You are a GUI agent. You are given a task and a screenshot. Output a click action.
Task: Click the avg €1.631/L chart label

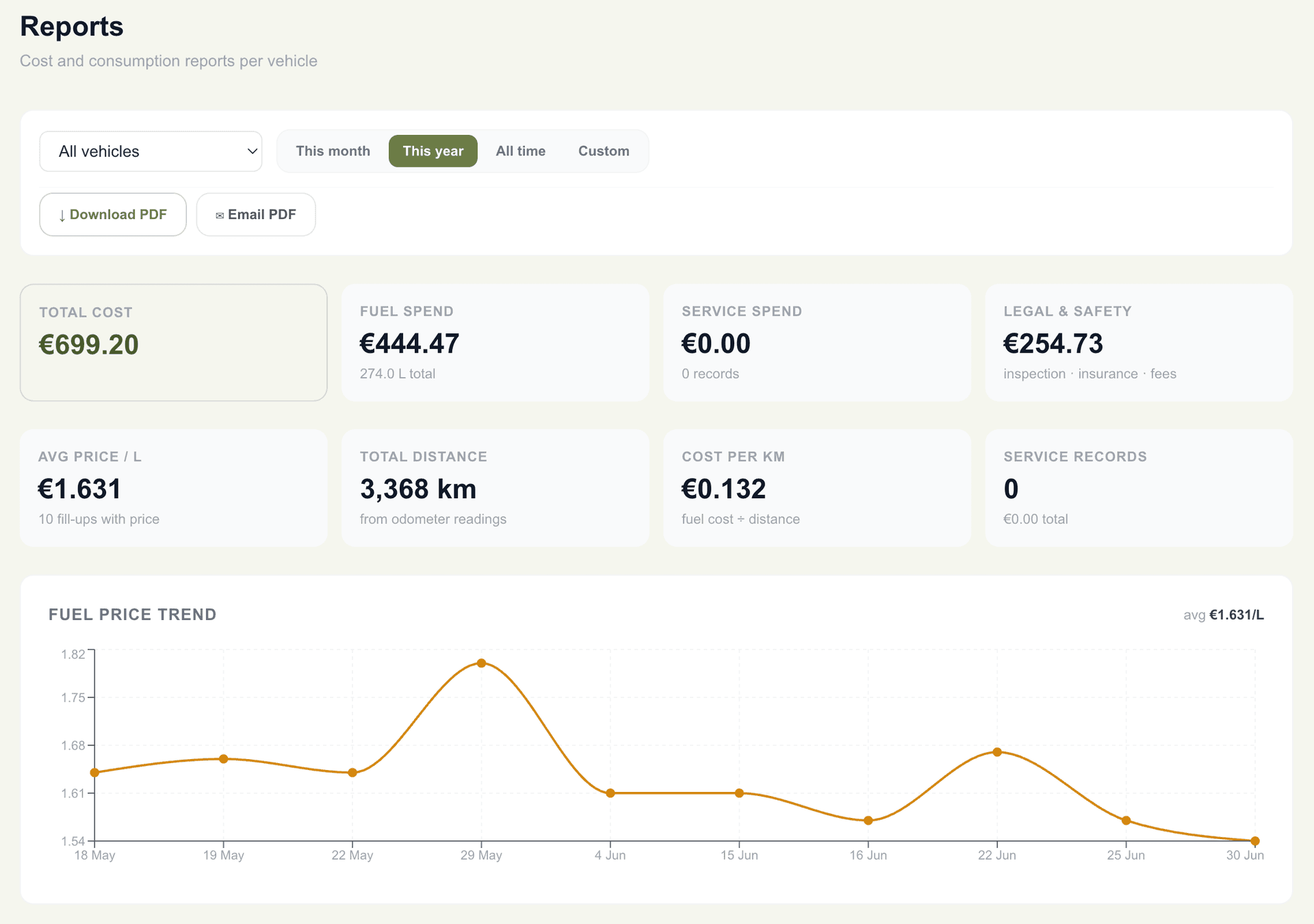click(x=1224, y=615)
